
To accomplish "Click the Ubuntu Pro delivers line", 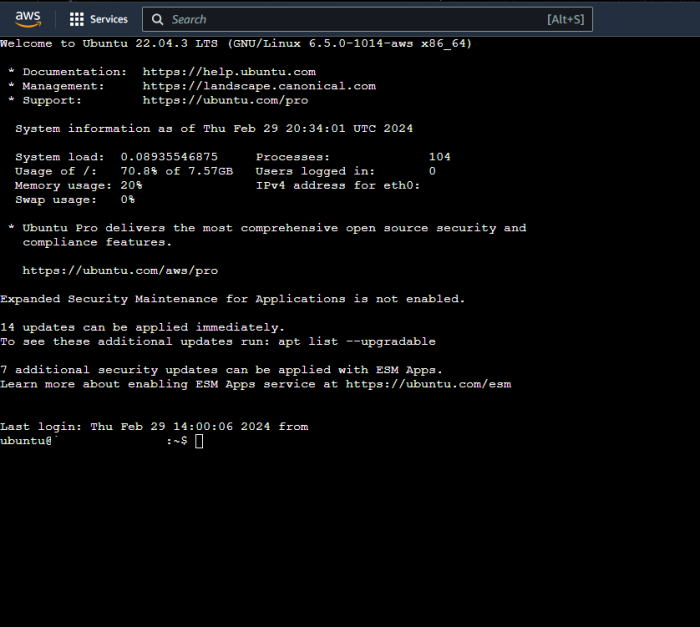I will click(274, 228).
